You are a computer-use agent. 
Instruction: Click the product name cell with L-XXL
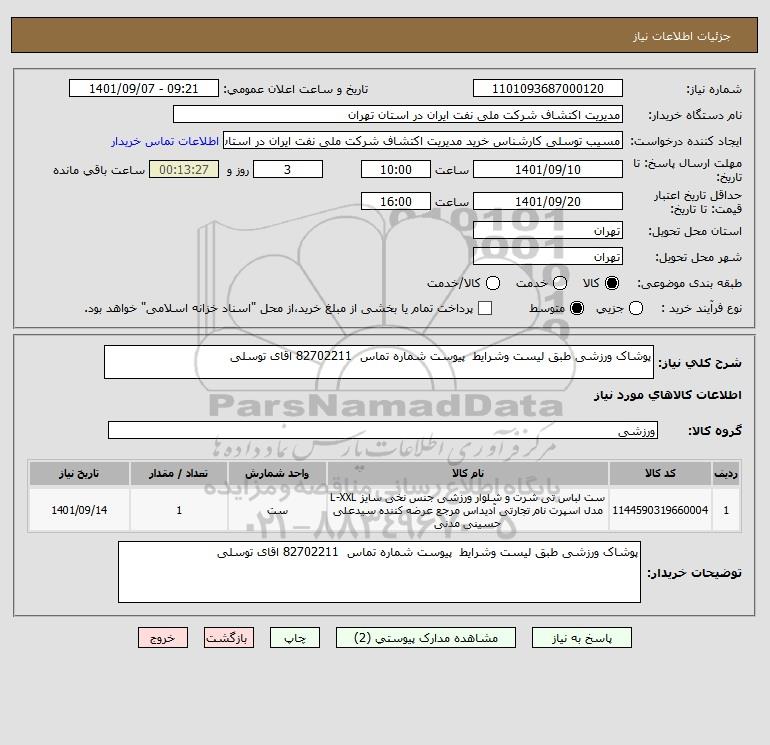pyautogui.click(x=468, y=510)
